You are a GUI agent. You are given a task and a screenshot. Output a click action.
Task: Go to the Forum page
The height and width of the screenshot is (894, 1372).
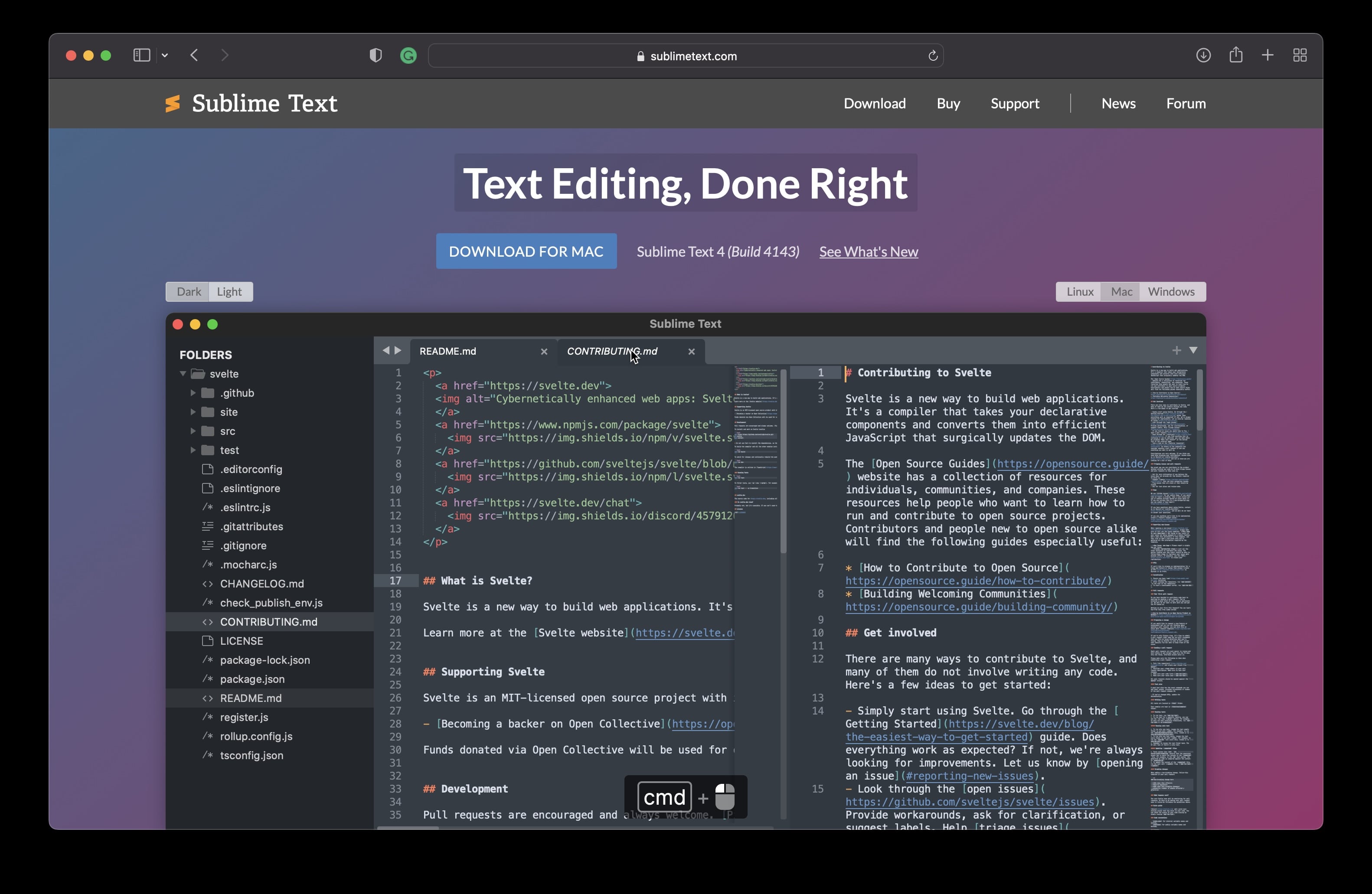coord(1186,104)
